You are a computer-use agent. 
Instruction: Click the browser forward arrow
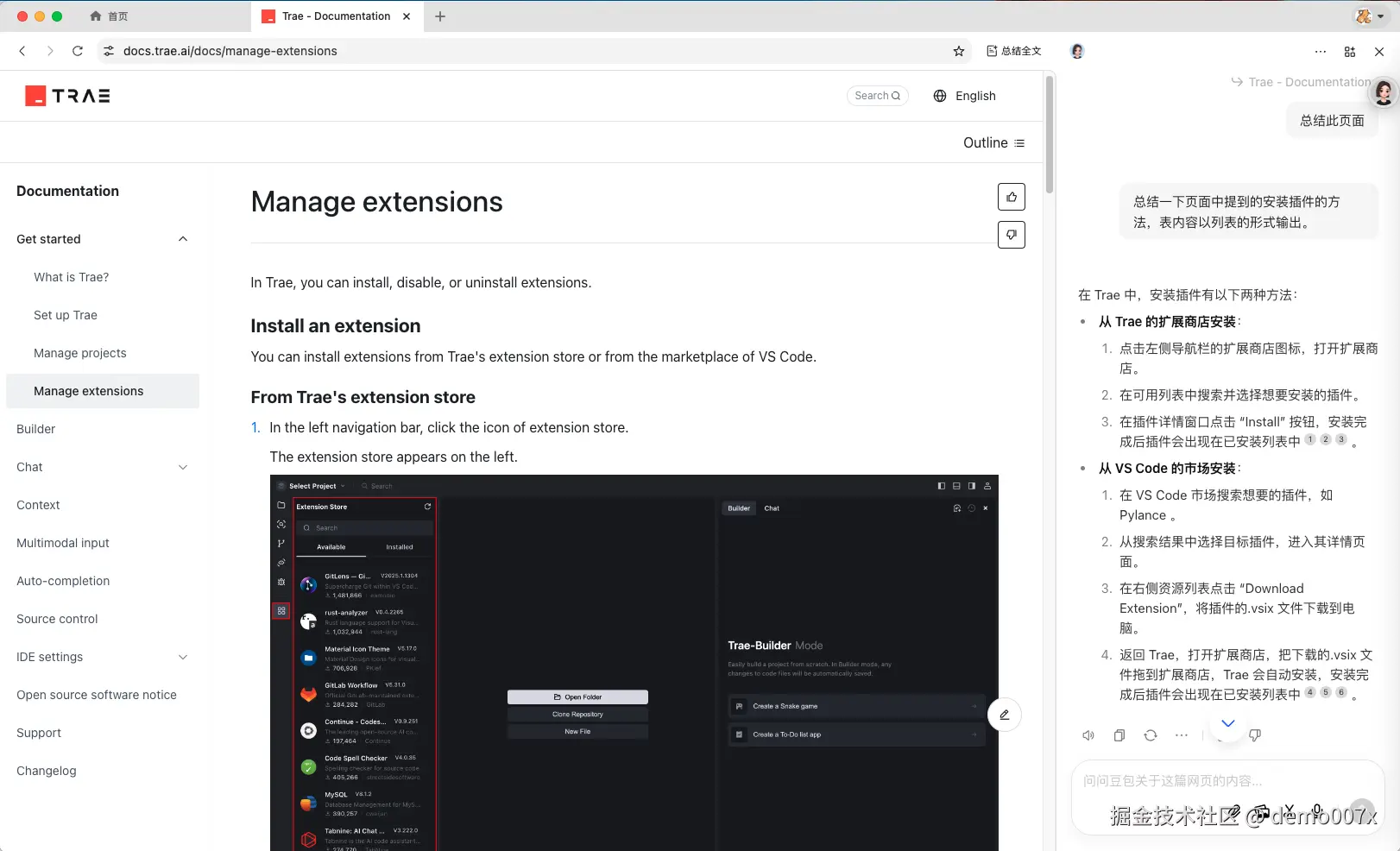pyautogui.click(x=50, y=51)
